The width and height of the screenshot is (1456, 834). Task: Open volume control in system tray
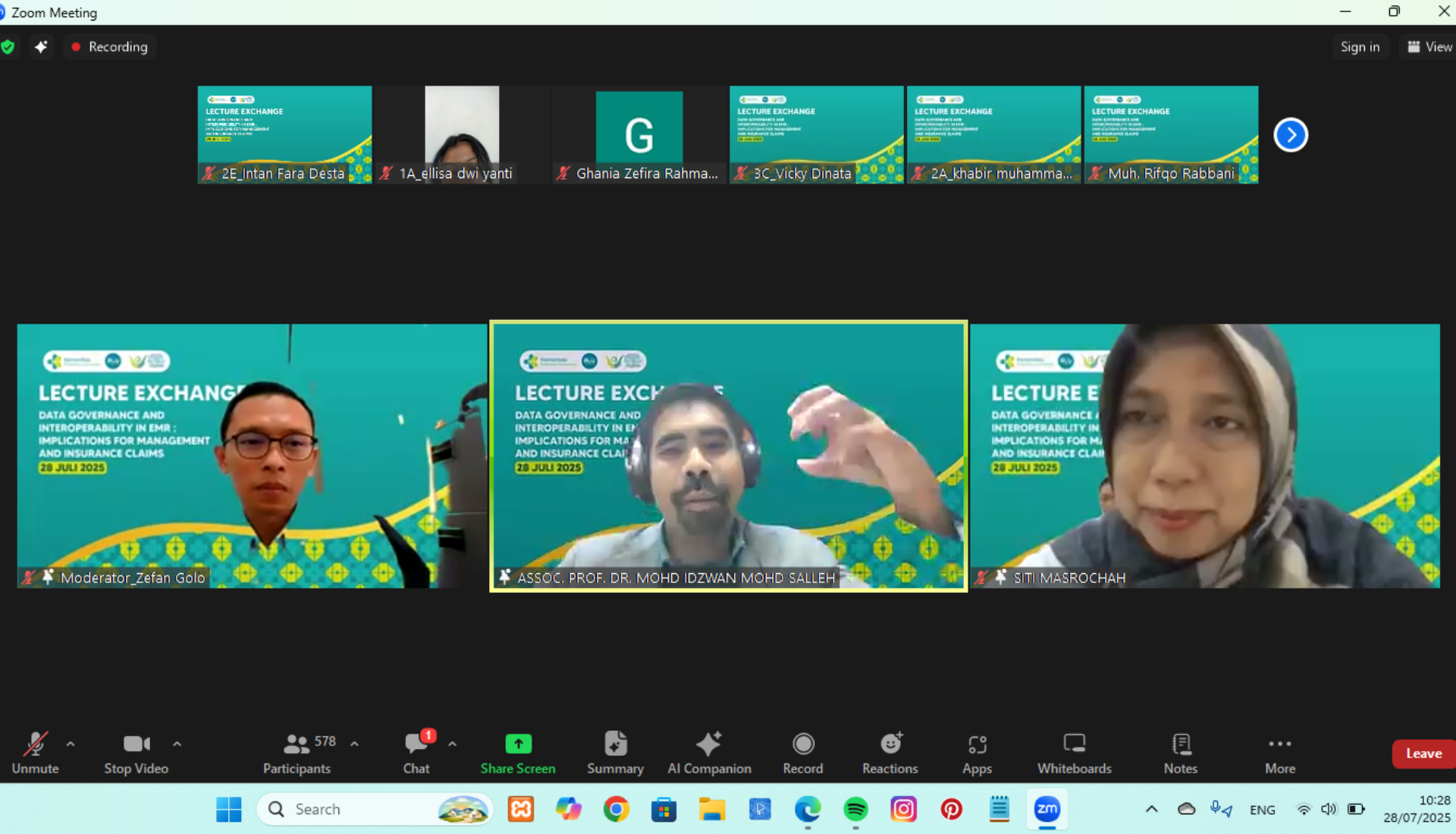point(1329,809)
